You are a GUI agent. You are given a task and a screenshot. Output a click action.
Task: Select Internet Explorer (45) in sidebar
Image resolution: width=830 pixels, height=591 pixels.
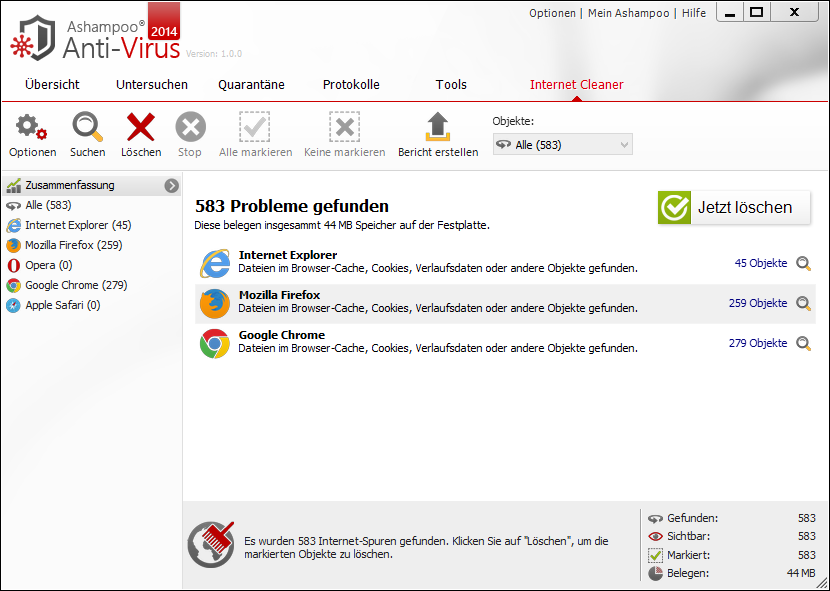(x=78, y=225)
